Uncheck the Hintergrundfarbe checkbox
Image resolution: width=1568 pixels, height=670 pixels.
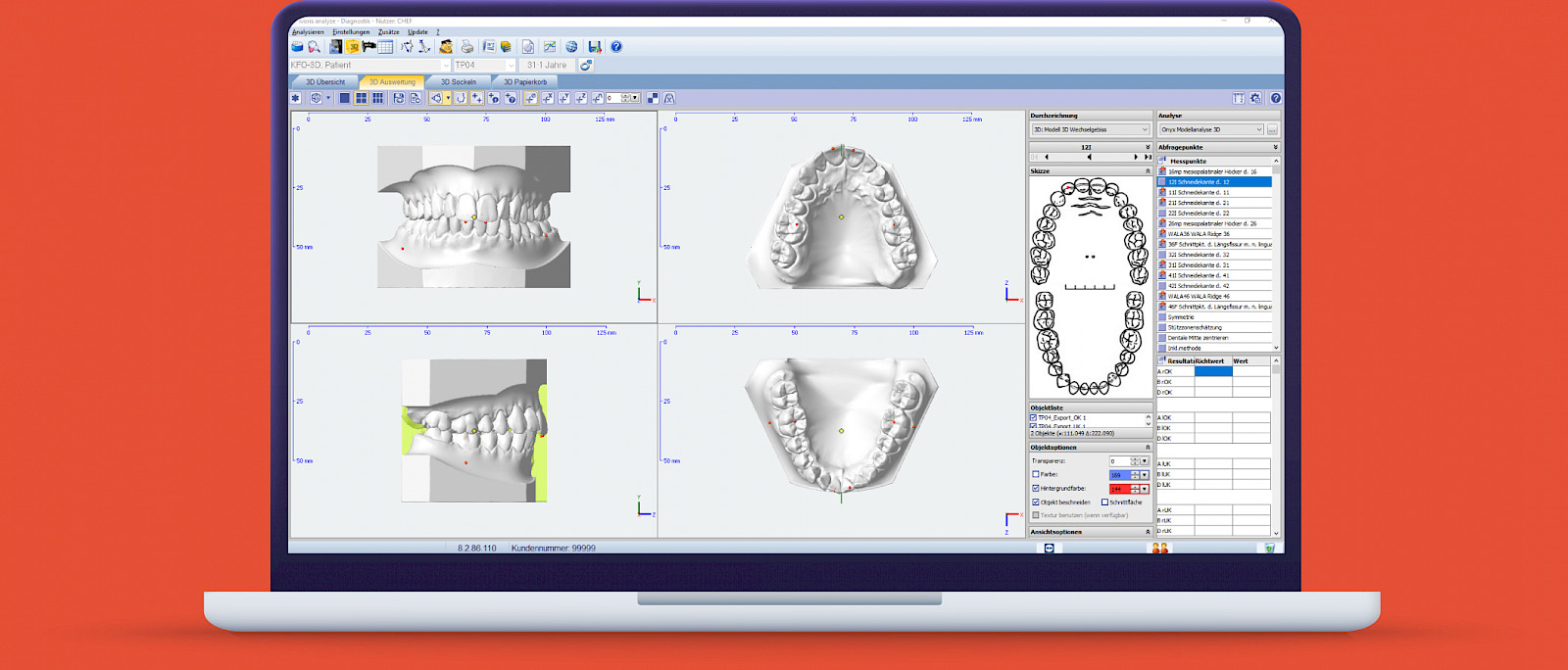1035,488
